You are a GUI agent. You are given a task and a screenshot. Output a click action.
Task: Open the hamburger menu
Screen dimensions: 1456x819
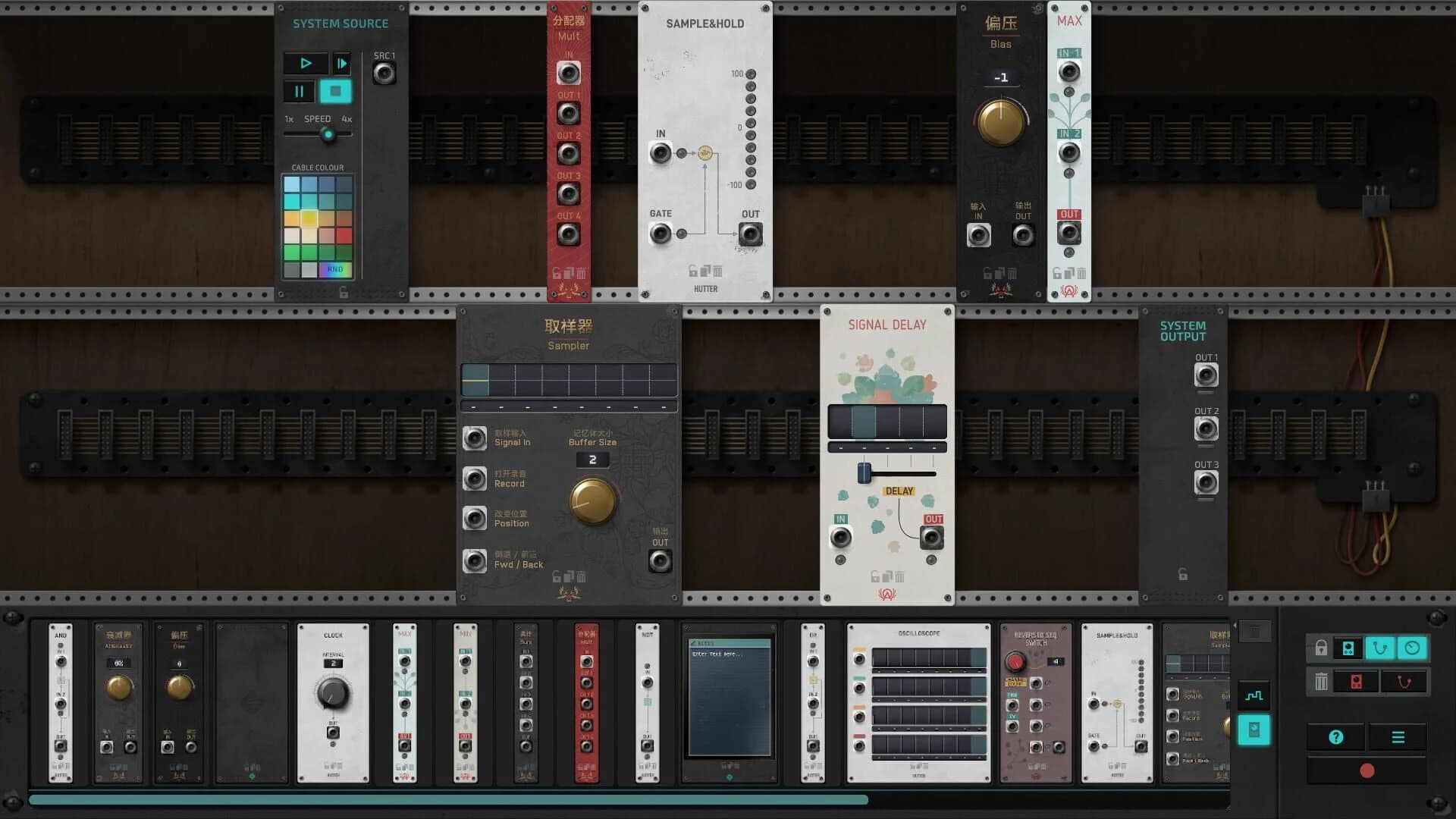[1398, 736]
